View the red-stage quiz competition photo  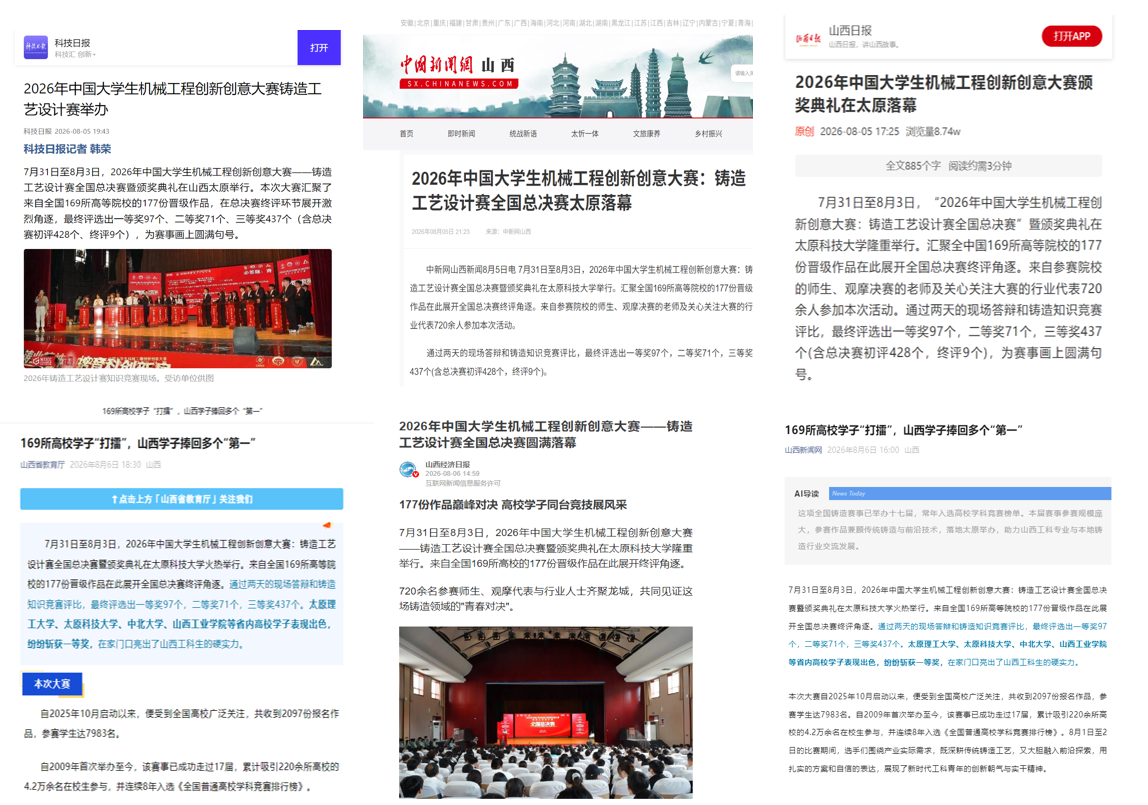coord(177,308)
